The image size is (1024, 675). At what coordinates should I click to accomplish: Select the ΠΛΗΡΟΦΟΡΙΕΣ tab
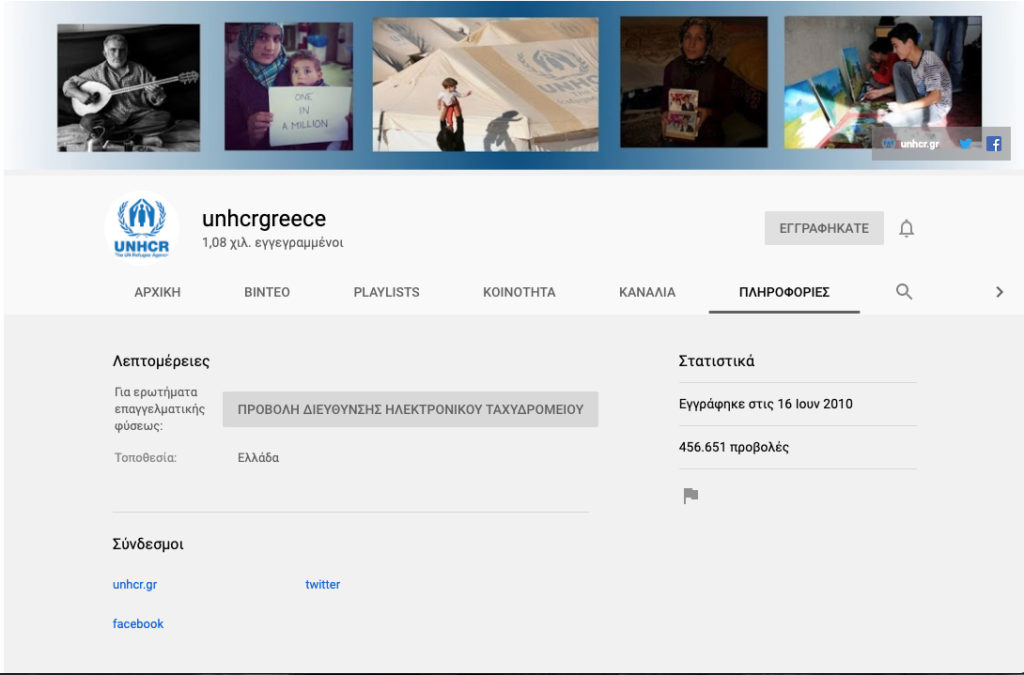tap(784, 292)
